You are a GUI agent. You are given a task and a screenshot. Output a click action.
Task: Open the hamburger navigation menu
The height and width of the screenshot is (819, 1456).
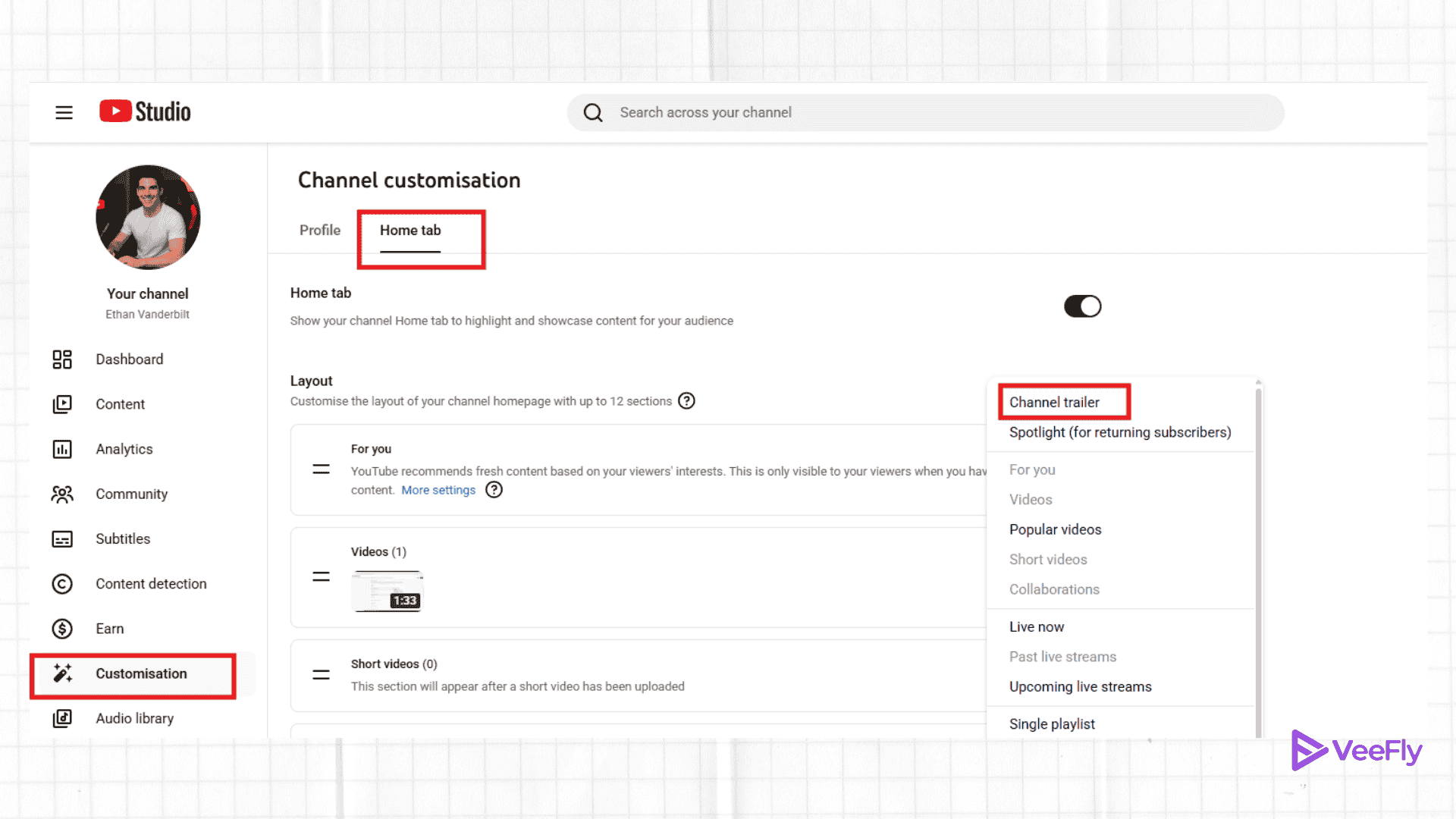pyautogui.click(x=64, y=111)
